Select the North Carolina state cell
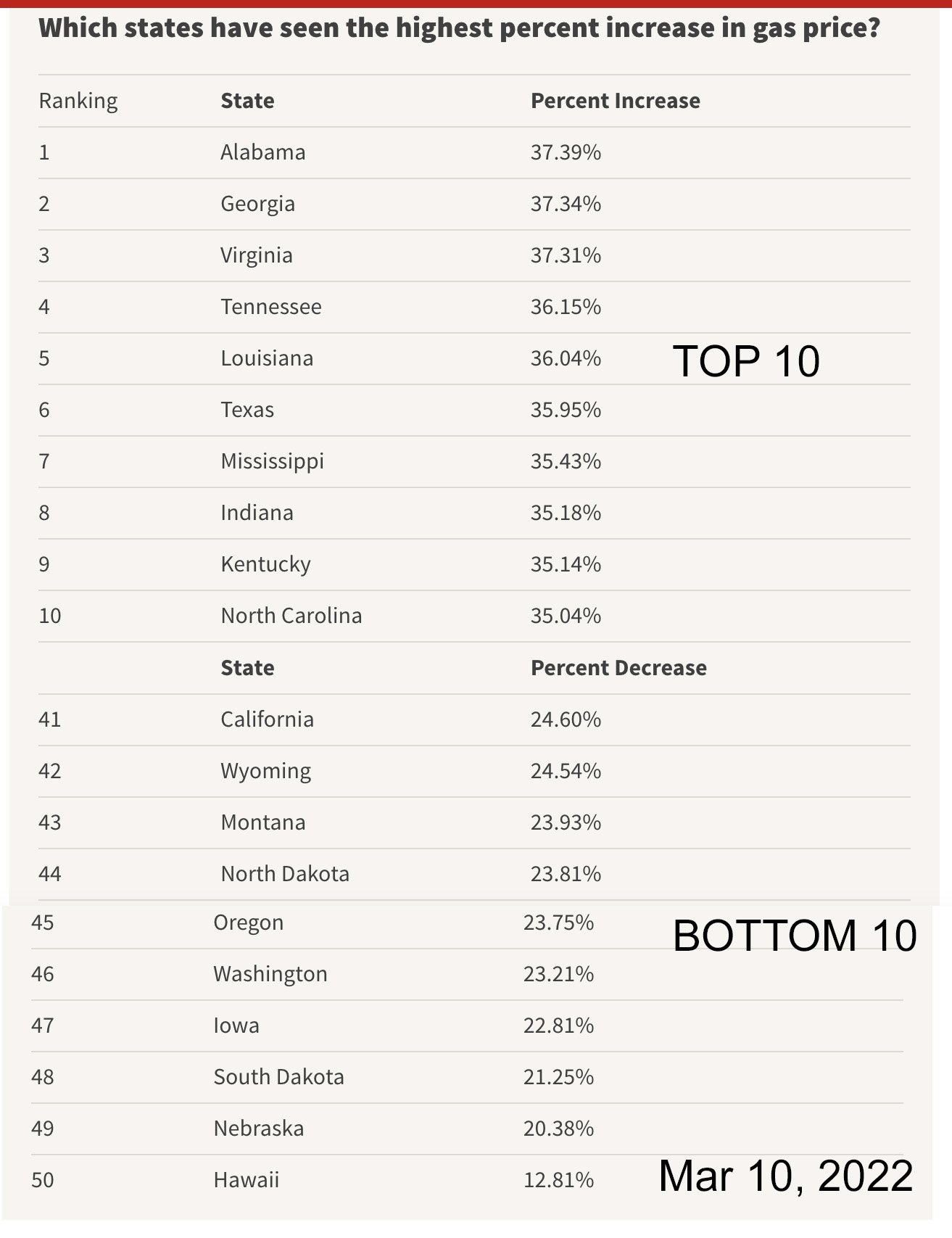 click(291, 616)
